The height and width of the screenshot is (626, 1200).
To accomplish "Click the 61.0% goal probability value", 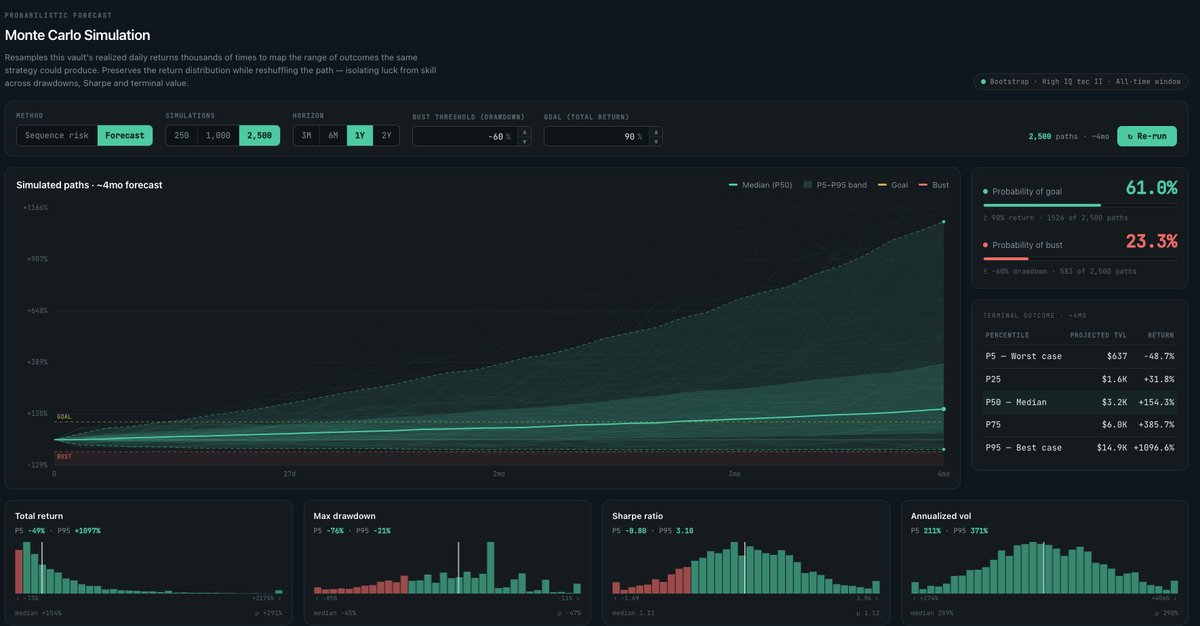I will (x=1151, y=188).
